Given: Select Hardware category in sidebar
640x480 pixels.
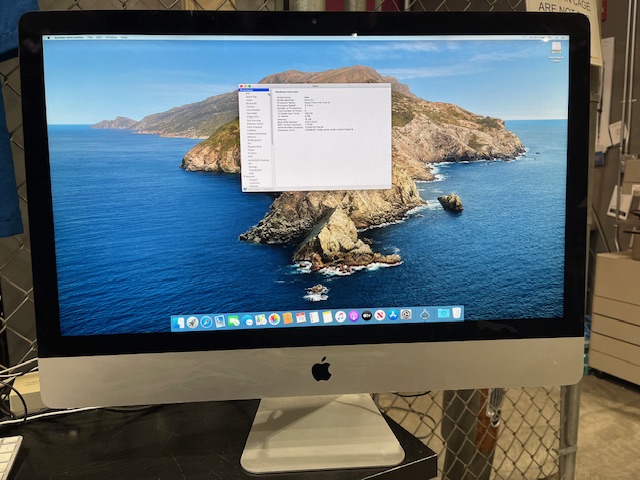Looking at the screenshot, I should click(x=254, y=90).
